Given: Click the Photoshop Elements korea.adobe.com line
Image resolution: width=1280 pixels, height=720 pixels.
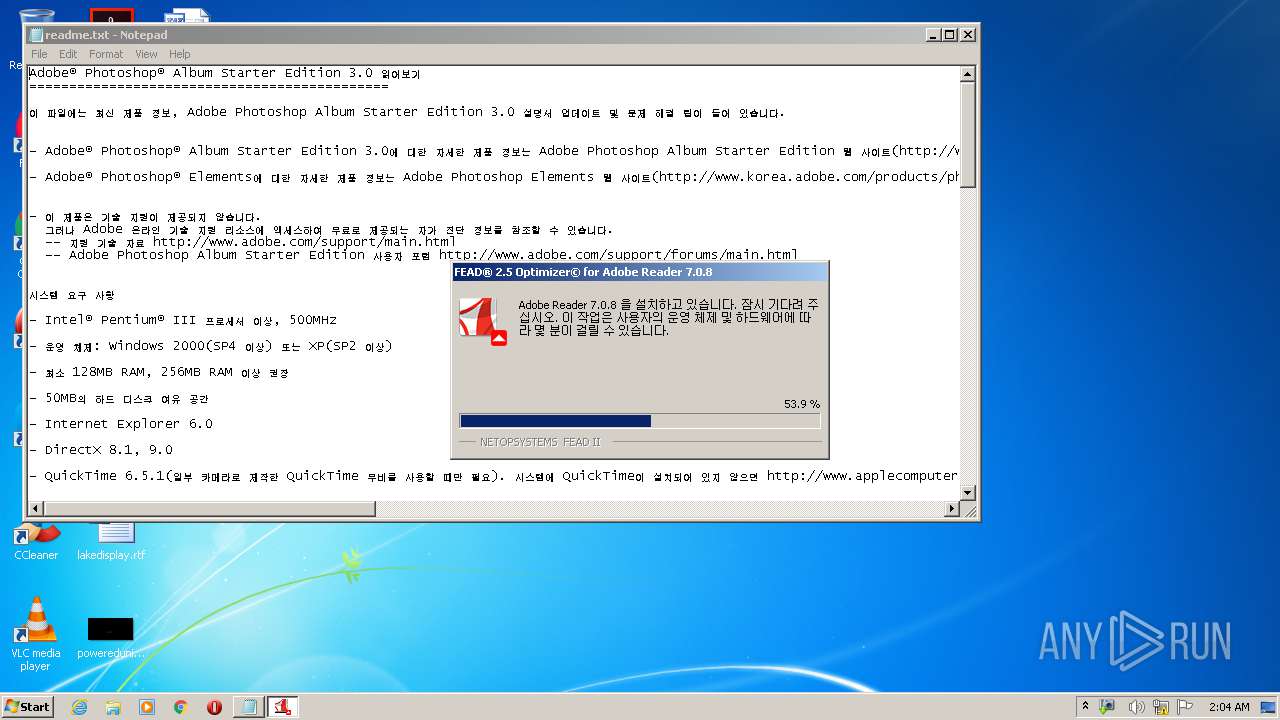Looking at the screenshot, I should (494, 177).
